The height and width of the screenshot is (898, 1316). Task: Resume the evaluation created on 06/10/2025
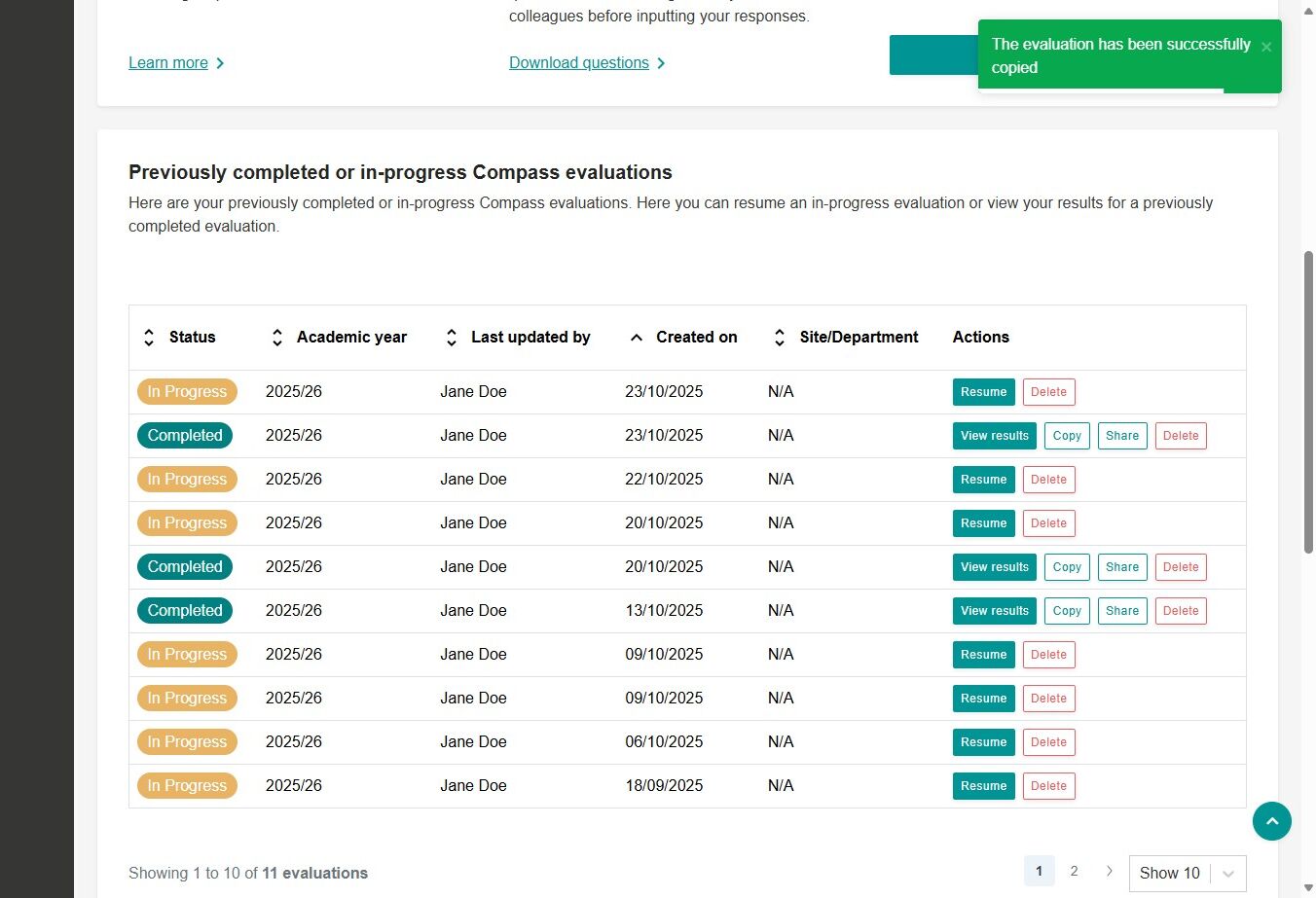[x=984, y=742]
